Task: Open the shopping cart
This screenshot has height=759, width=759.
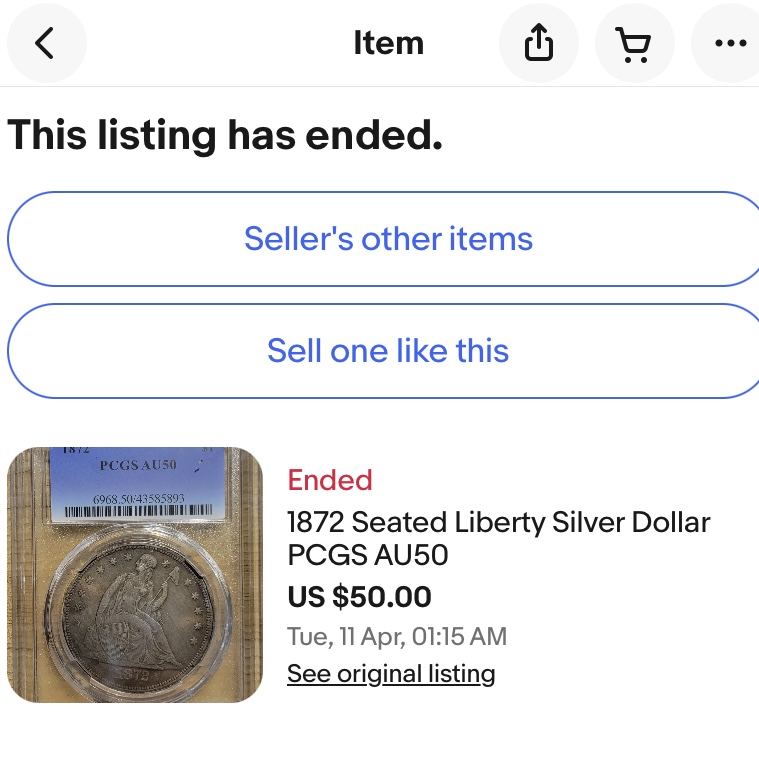Action: click(634, 43)
